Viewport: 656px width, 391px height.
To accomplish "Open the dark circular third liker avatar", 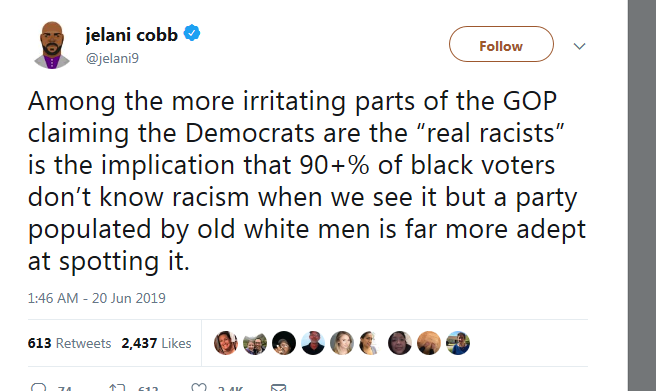I will point(284,343).
